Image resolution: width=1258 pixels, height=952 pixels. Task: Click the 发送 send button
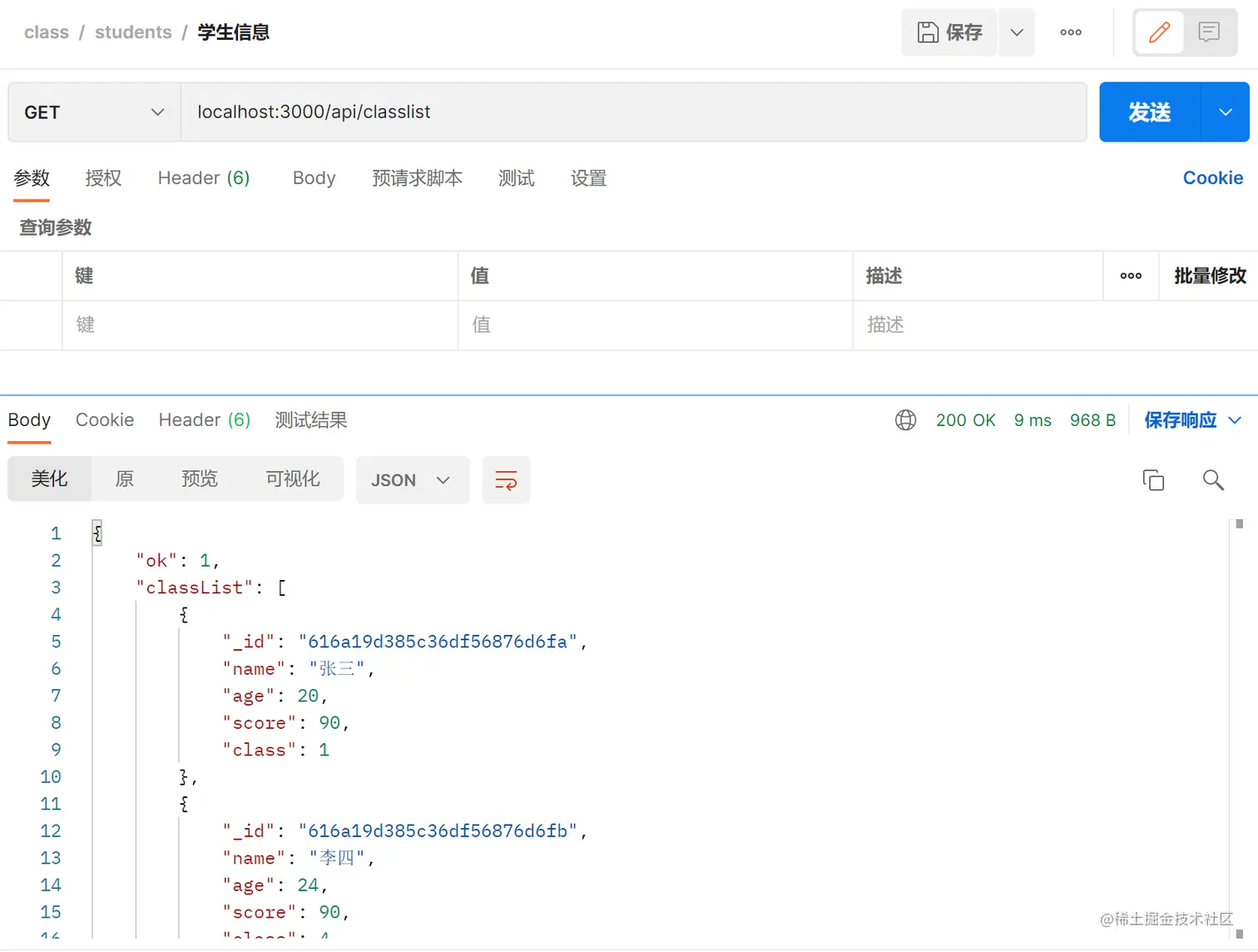coord(1150,112)
